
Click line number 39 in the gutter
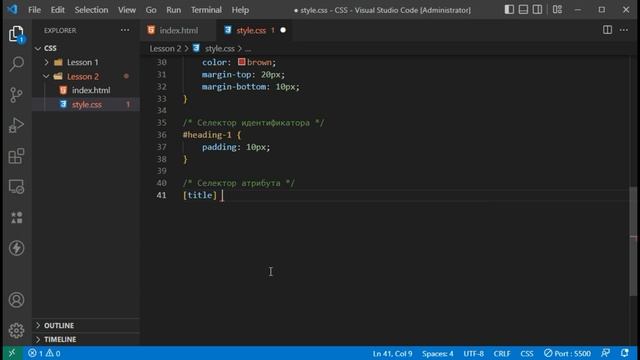[161, 171]
